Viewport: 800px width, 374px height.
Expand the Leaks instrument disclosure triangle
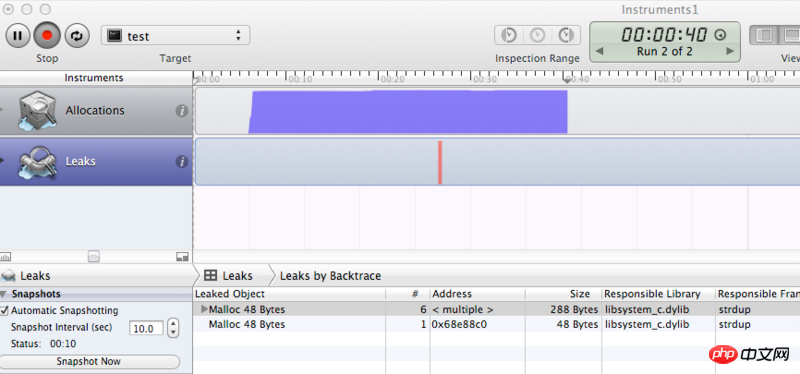click(x=2, y=160)
